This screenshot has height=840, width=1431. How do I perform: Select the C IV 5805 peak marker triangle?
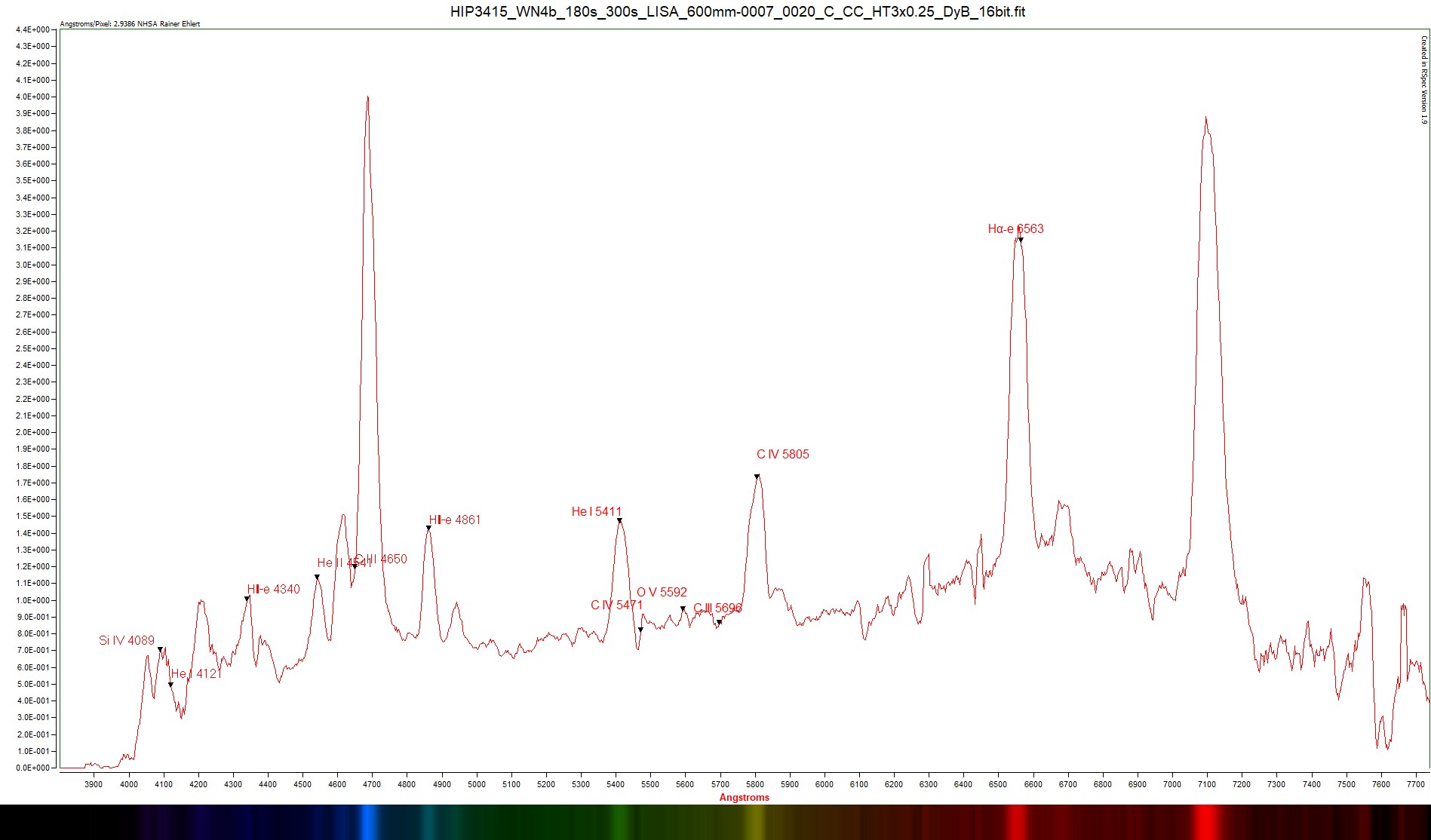click(x=757, y=477)
